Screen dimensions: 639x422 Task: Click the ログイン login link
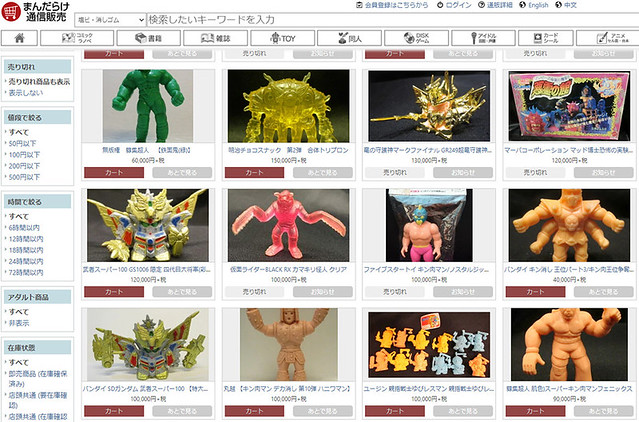(457, 5)
